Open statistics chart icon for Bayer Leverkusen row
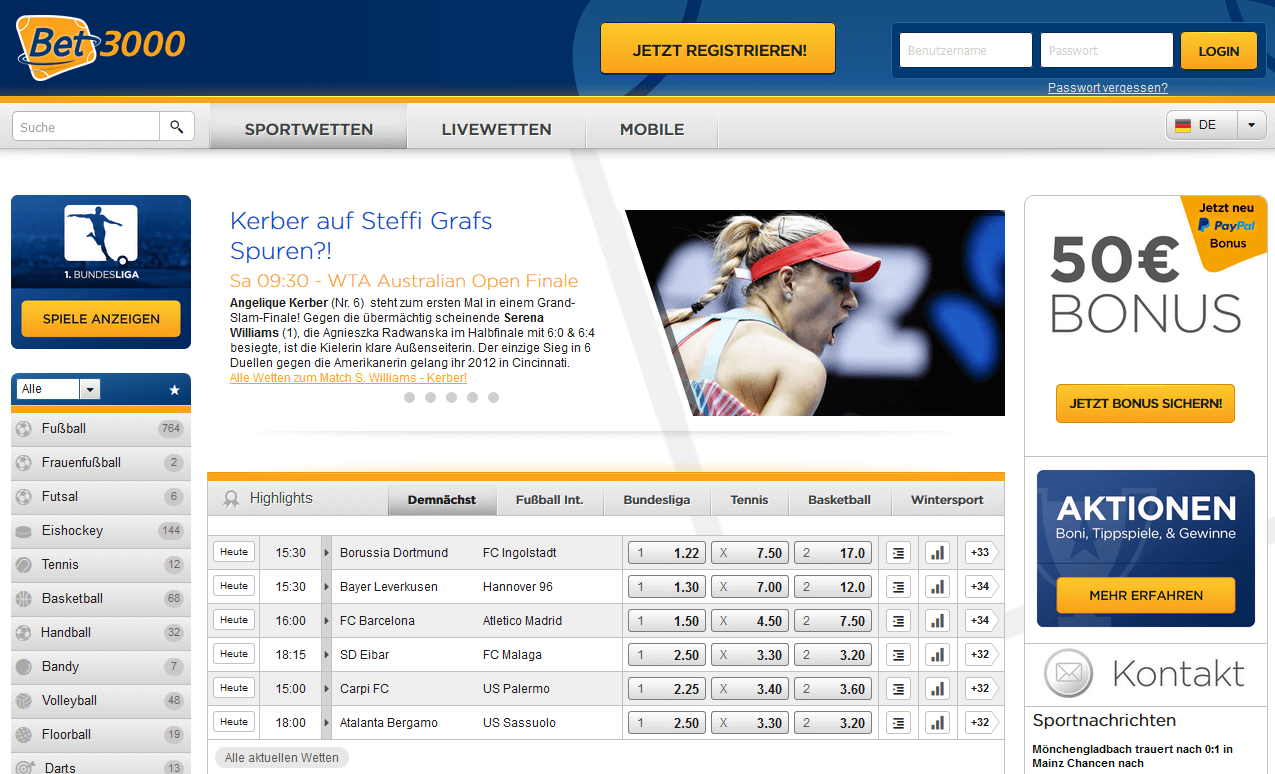 coord(936,586)
